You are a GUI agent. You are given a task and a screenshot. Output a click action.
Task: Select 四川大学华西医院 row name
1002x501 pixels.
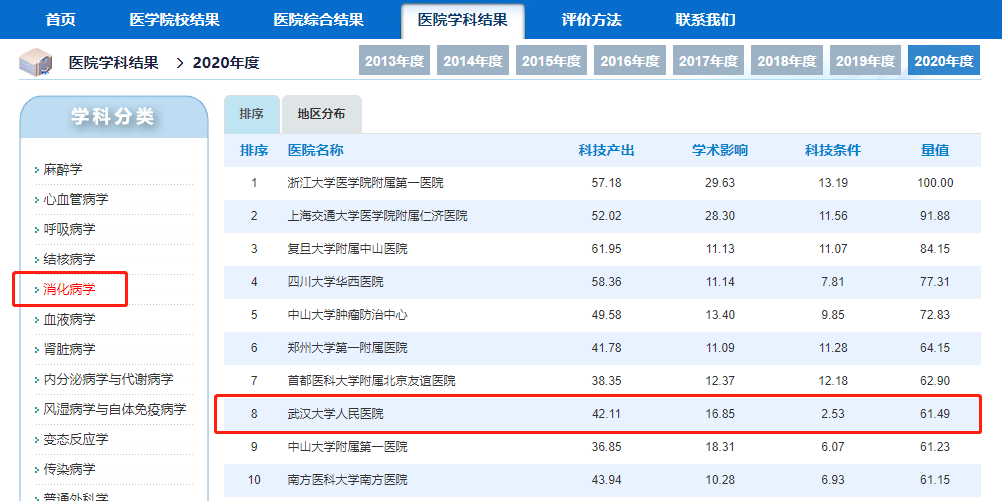point(335,282)
